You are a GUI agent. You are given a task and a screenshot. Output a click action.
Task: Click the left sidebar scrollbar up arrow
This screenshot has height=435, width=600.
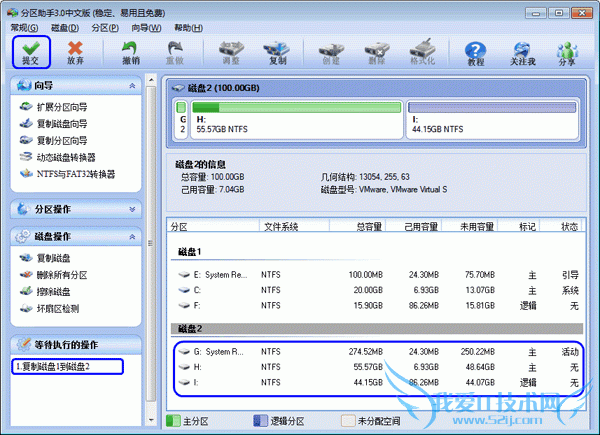click(x=151, y=80)
